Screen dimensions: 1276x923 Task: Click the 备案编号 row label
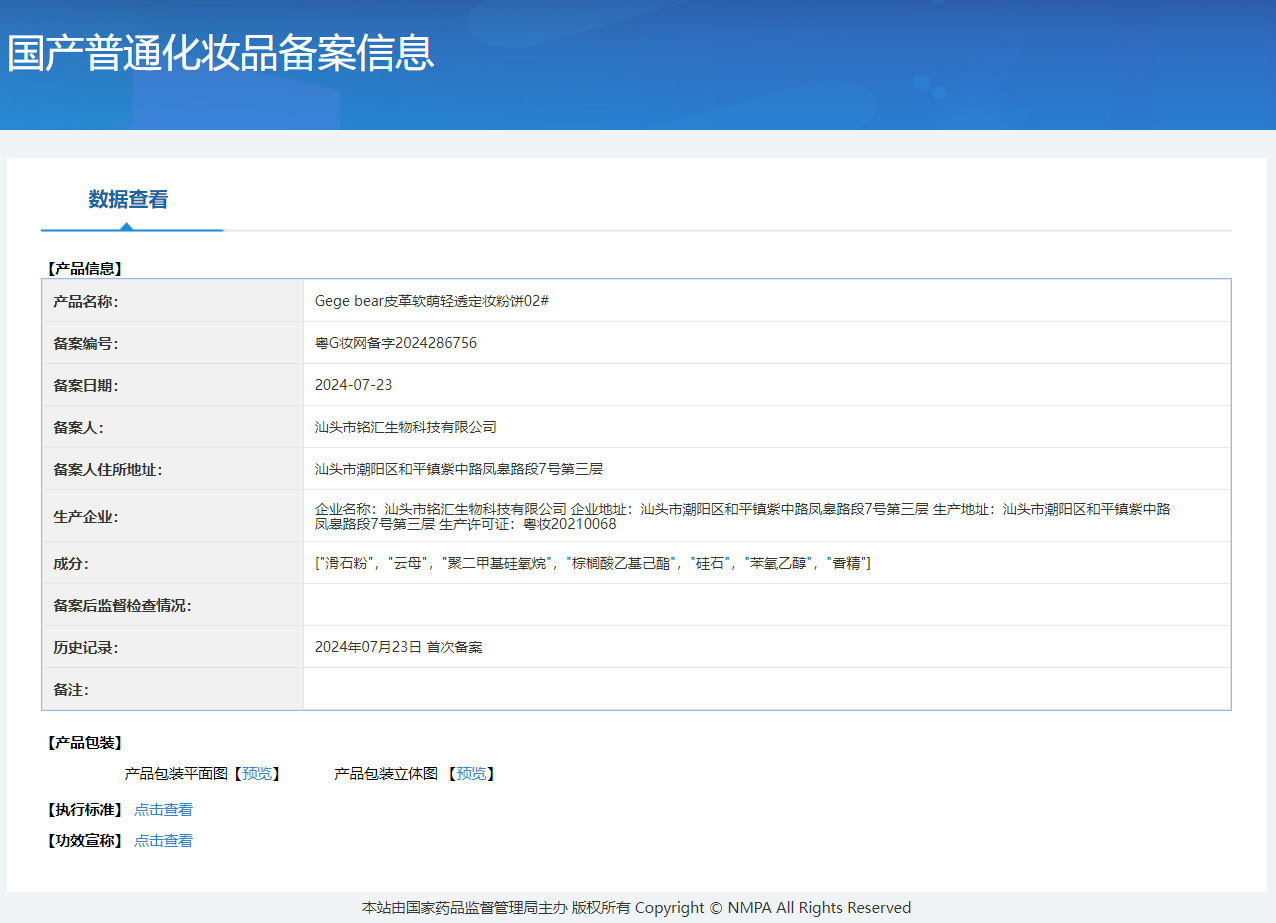coord(86,343)
